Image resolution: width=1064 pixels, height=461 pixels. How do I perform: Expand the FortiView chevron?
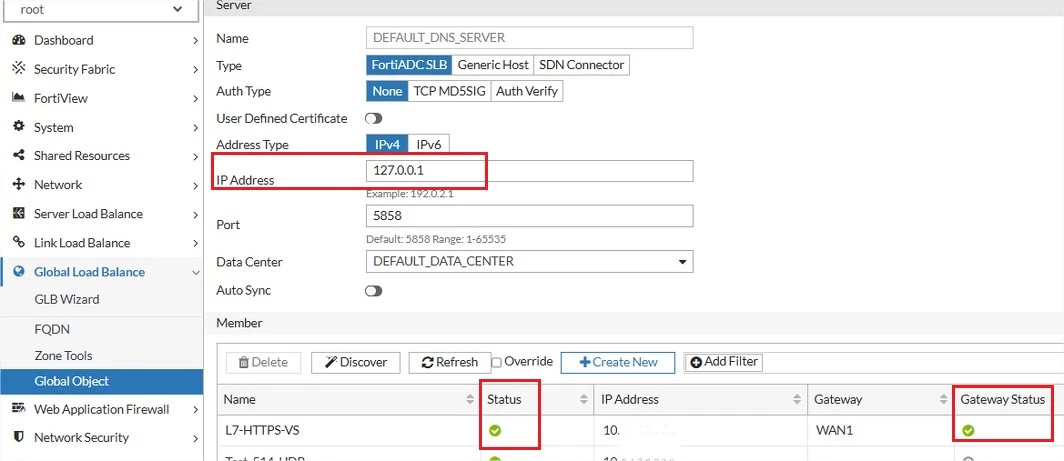tap(195, 98)
